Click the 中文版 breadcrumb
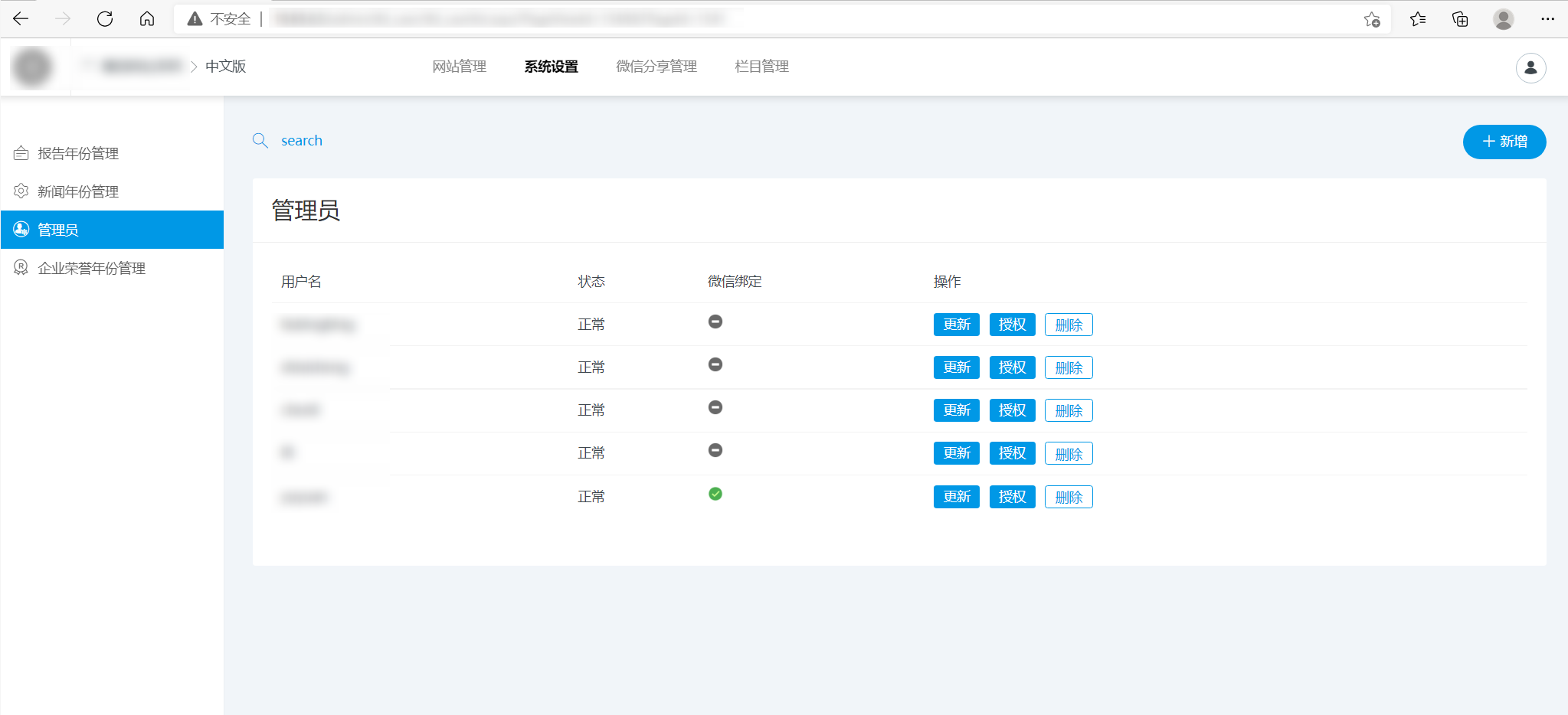Viewport: 1568px width, 715px height. point(225,67)
